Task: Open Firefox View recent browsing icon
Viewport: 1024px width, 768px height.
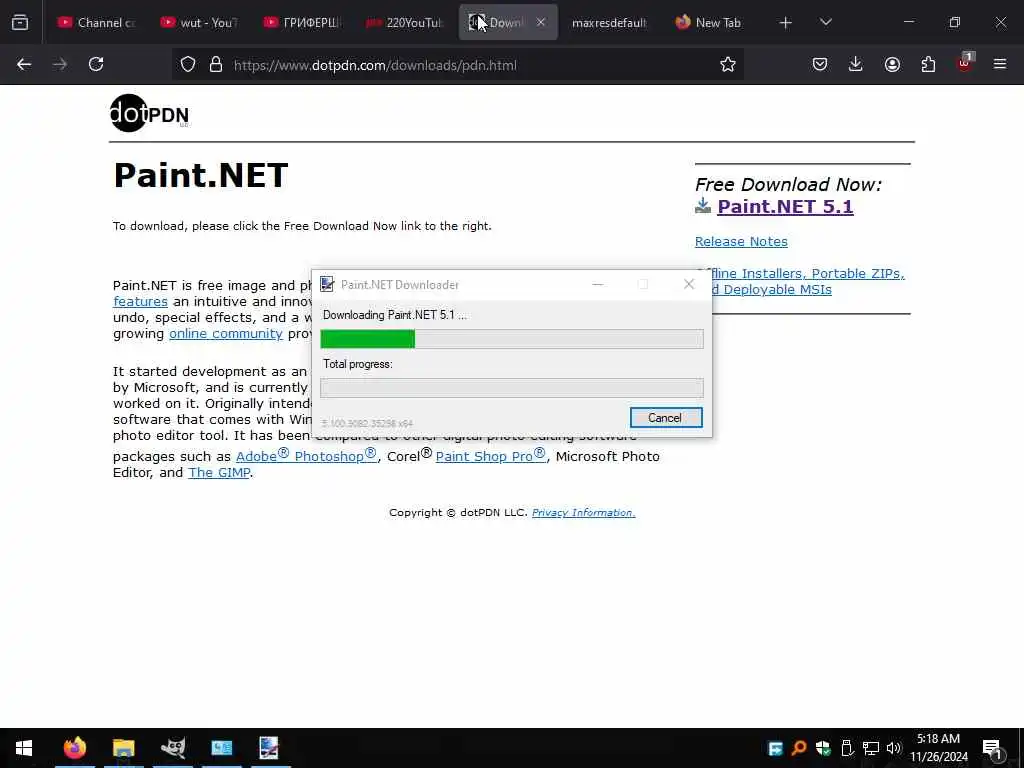Action: [x=20, y=22]
